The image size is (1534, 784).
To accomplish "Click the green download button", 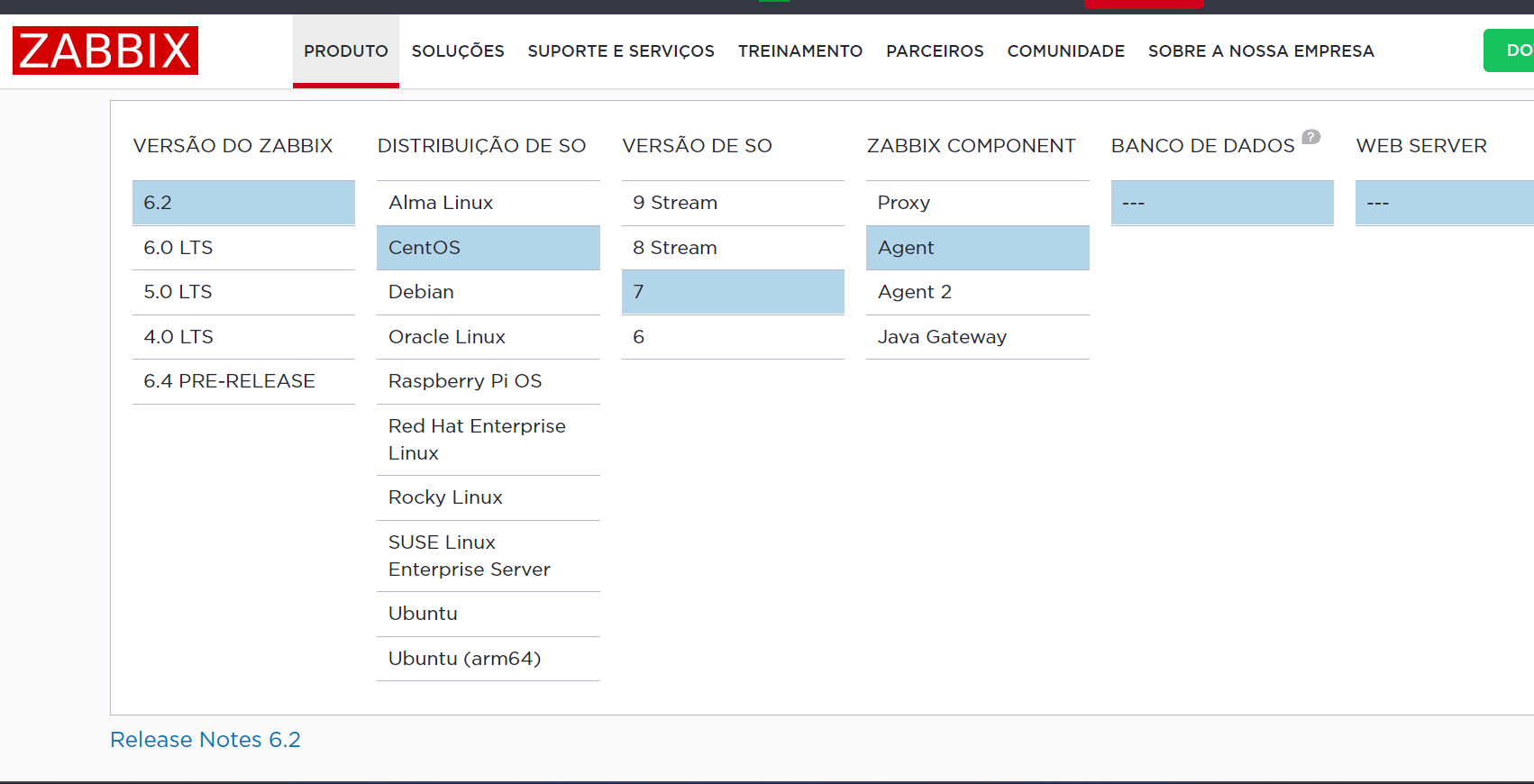I will [1510, 50].
